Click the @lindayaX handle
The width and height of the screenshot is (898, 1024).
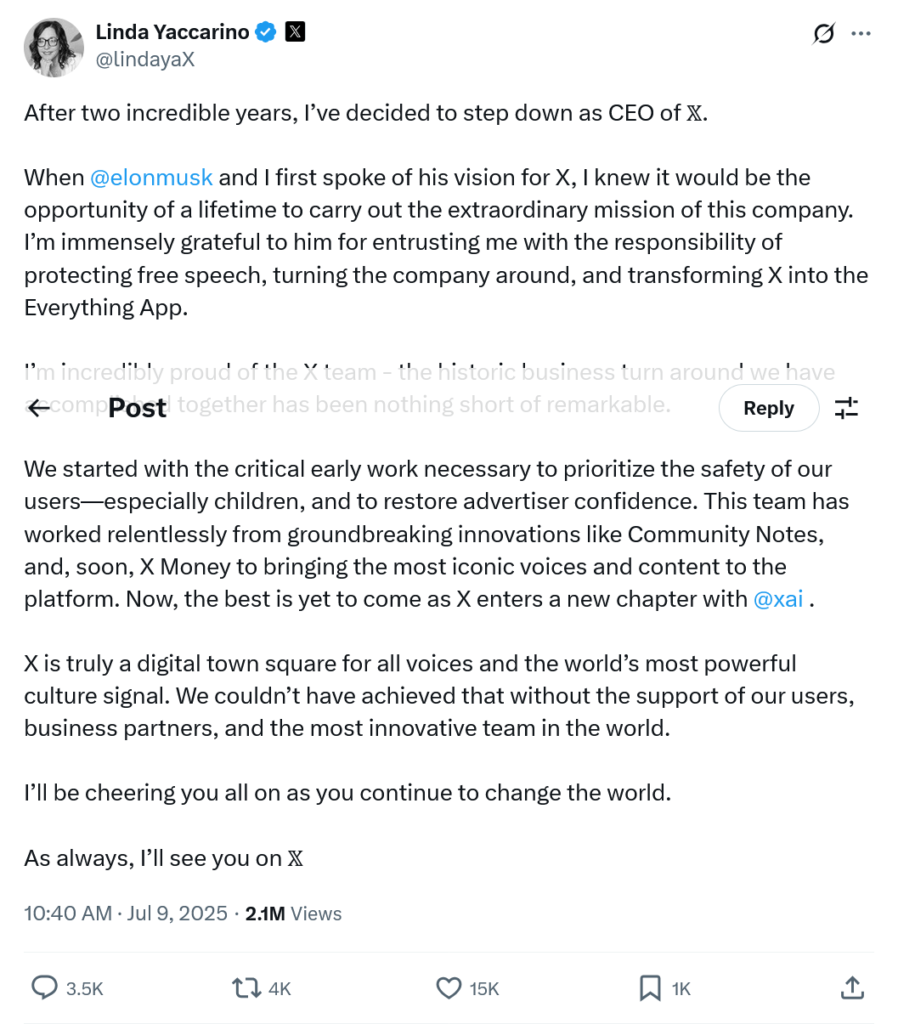pos(144,59)
